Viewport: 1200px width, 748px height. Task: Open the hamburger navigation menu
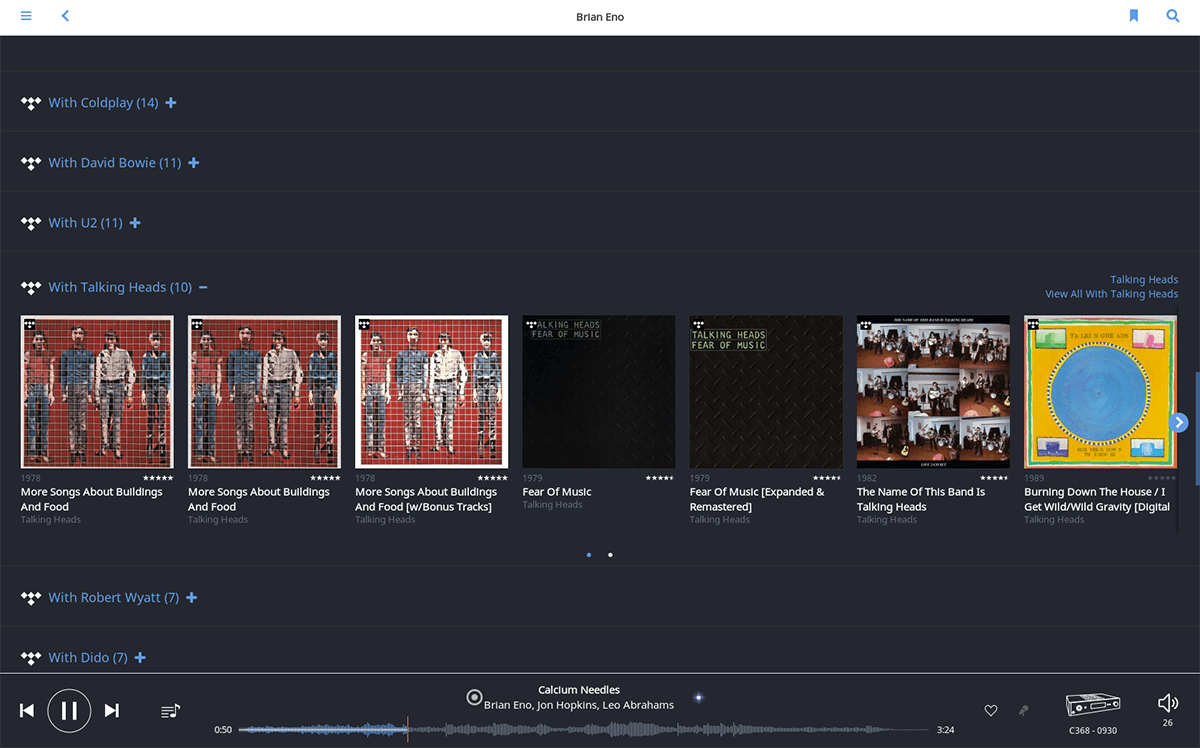click(x=26, y=16)
